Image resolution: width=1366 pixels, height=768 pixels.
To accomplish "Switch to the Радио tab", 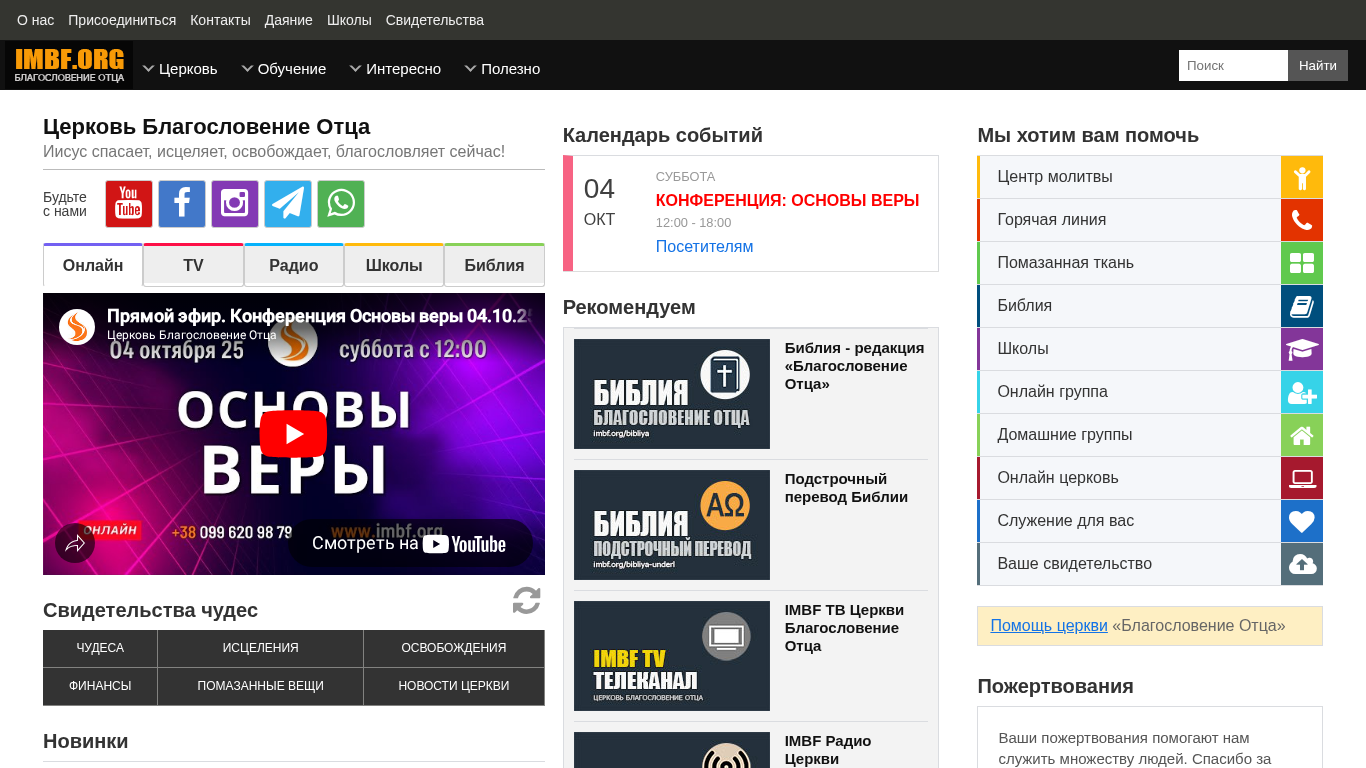I will (x=294, y=265).
